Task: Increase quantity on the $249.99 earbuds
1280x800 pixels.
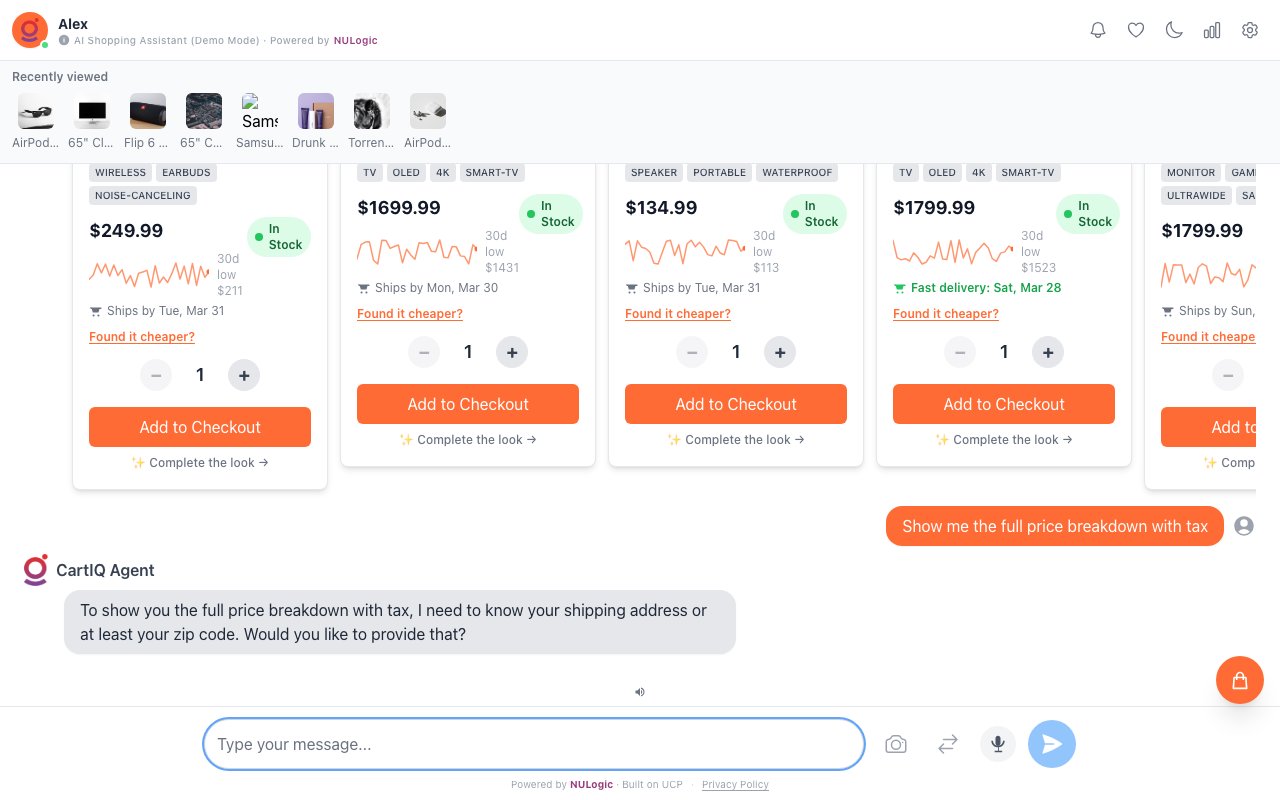Action: 244,375
